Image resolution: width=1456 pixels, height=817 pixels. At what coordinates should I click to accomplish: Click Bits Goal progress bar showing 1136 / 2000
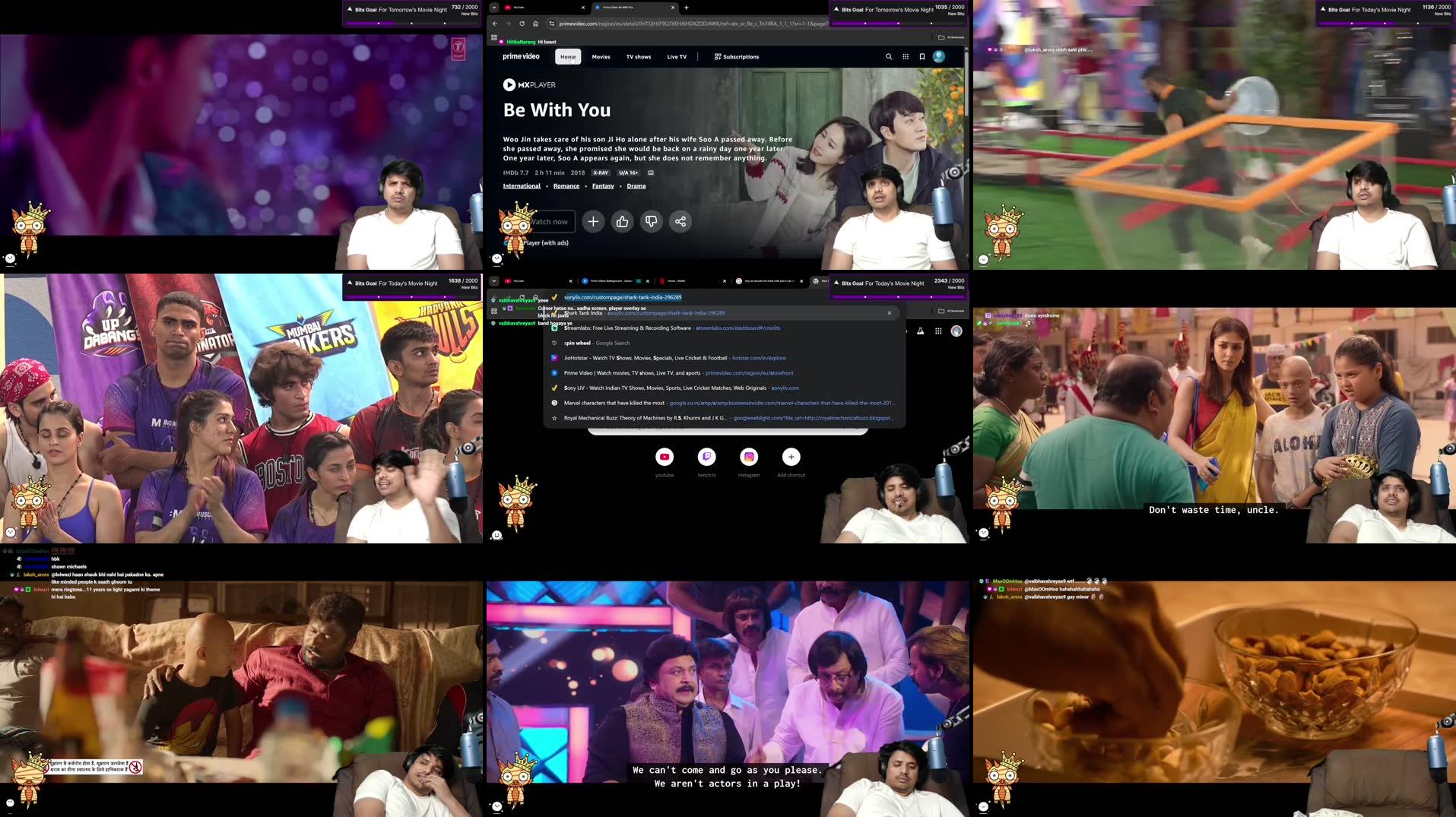coord(1385,23)
